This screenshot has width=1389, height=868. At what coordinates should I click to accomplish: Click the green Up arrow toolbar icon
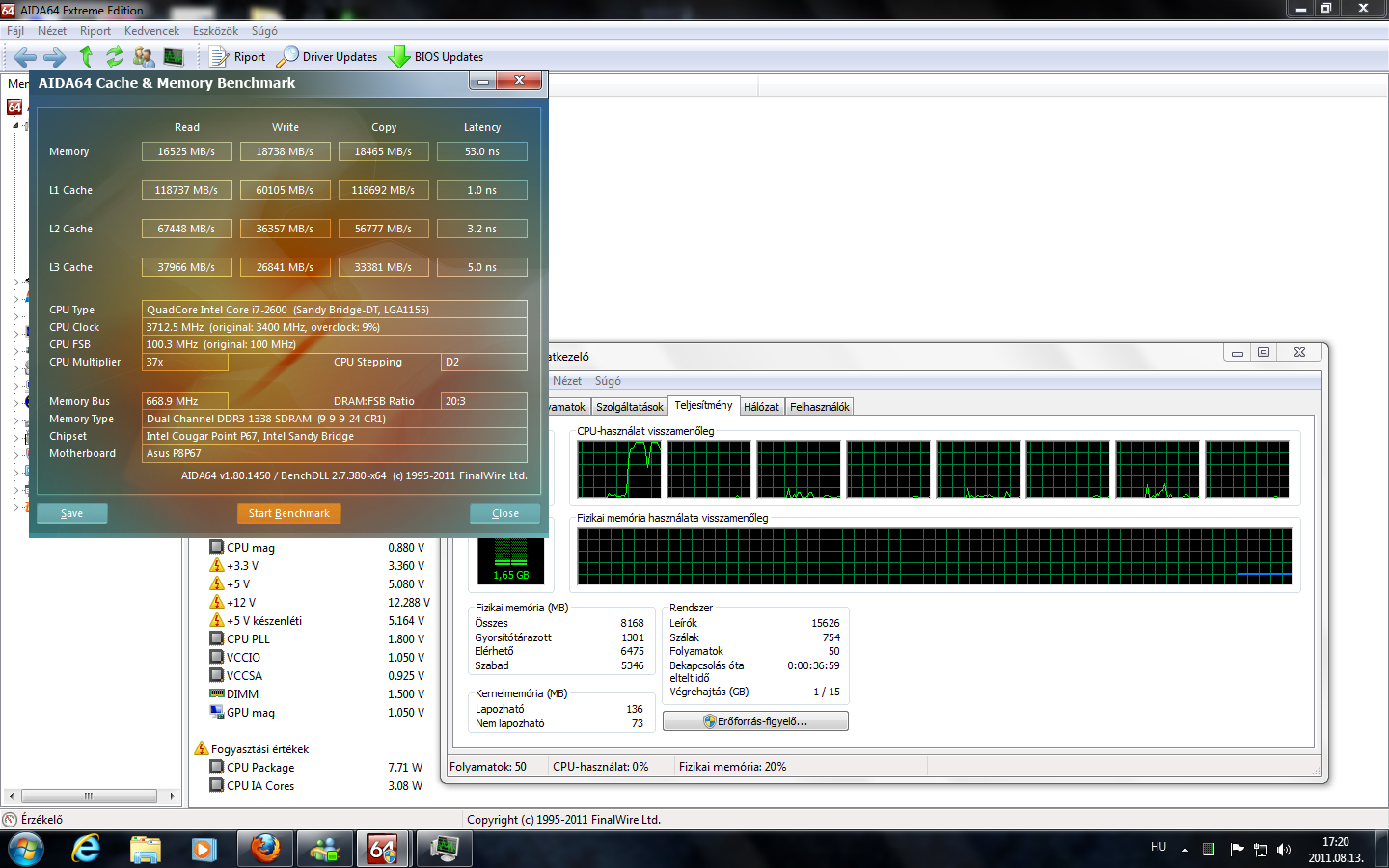[x=86, y=57]
